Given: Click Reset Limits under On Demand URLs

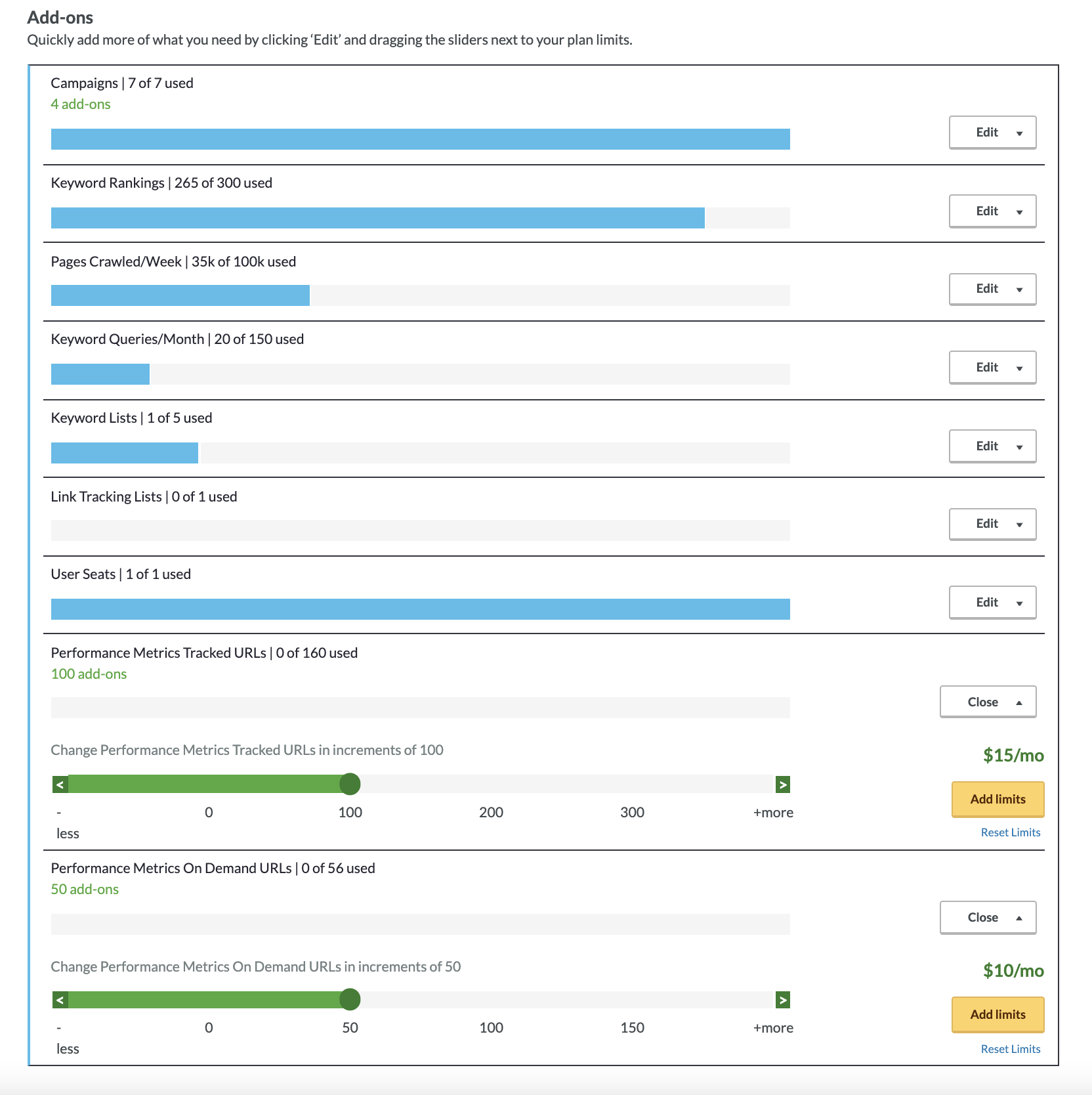Looking at the screenshot, I should (x=1010, y=1048).
